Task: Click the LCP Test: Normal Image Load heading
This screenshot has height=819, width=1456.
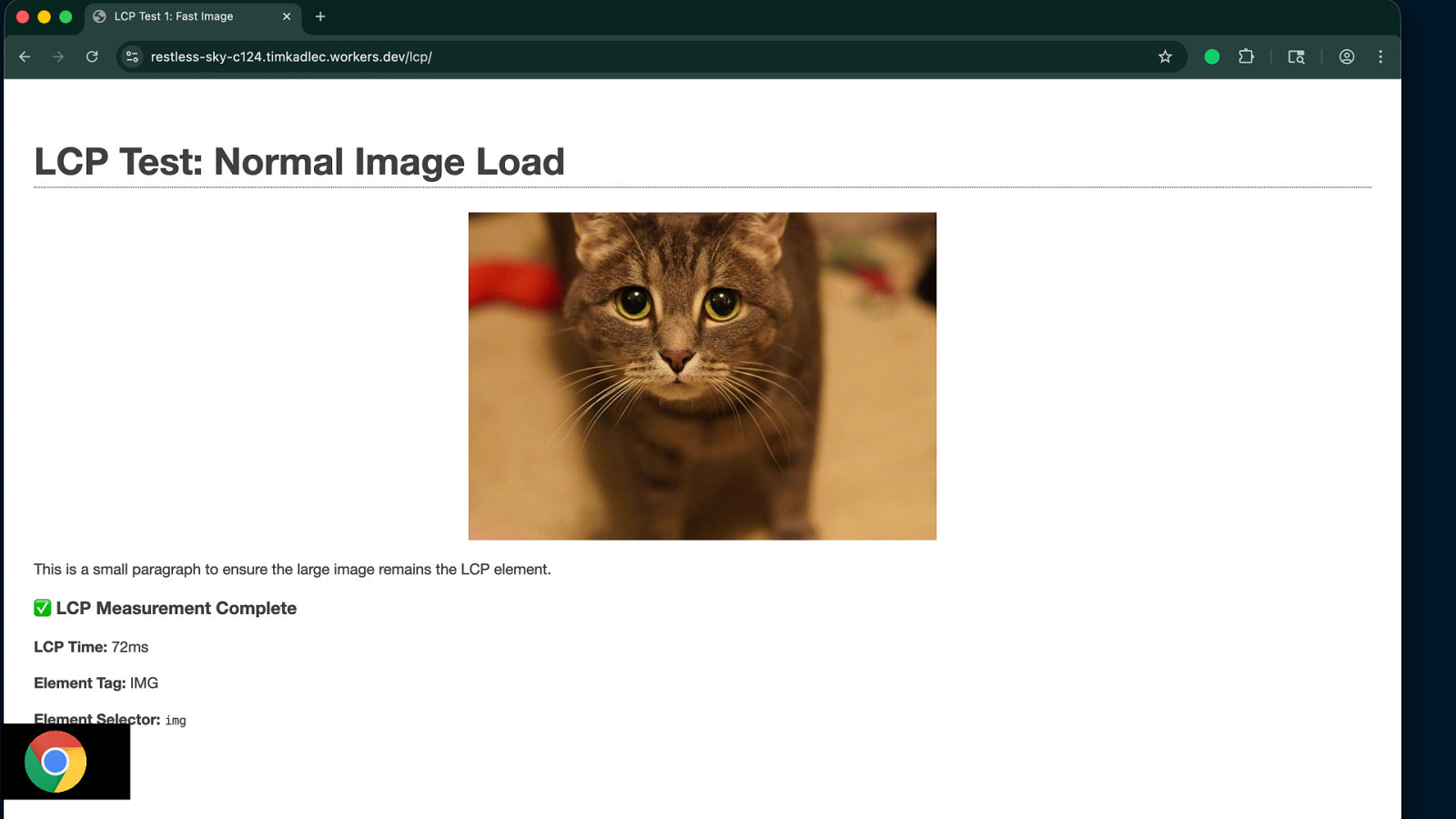Action: click(299, 162)
